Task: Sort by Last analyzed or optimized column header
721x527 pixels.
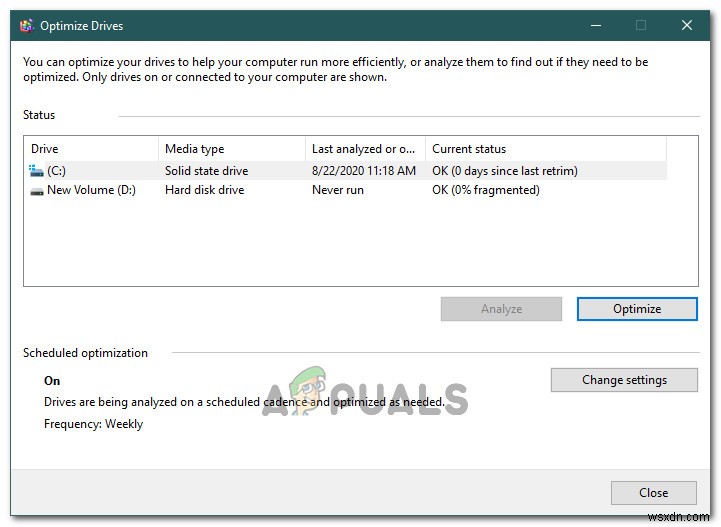Action: (366, 149)
